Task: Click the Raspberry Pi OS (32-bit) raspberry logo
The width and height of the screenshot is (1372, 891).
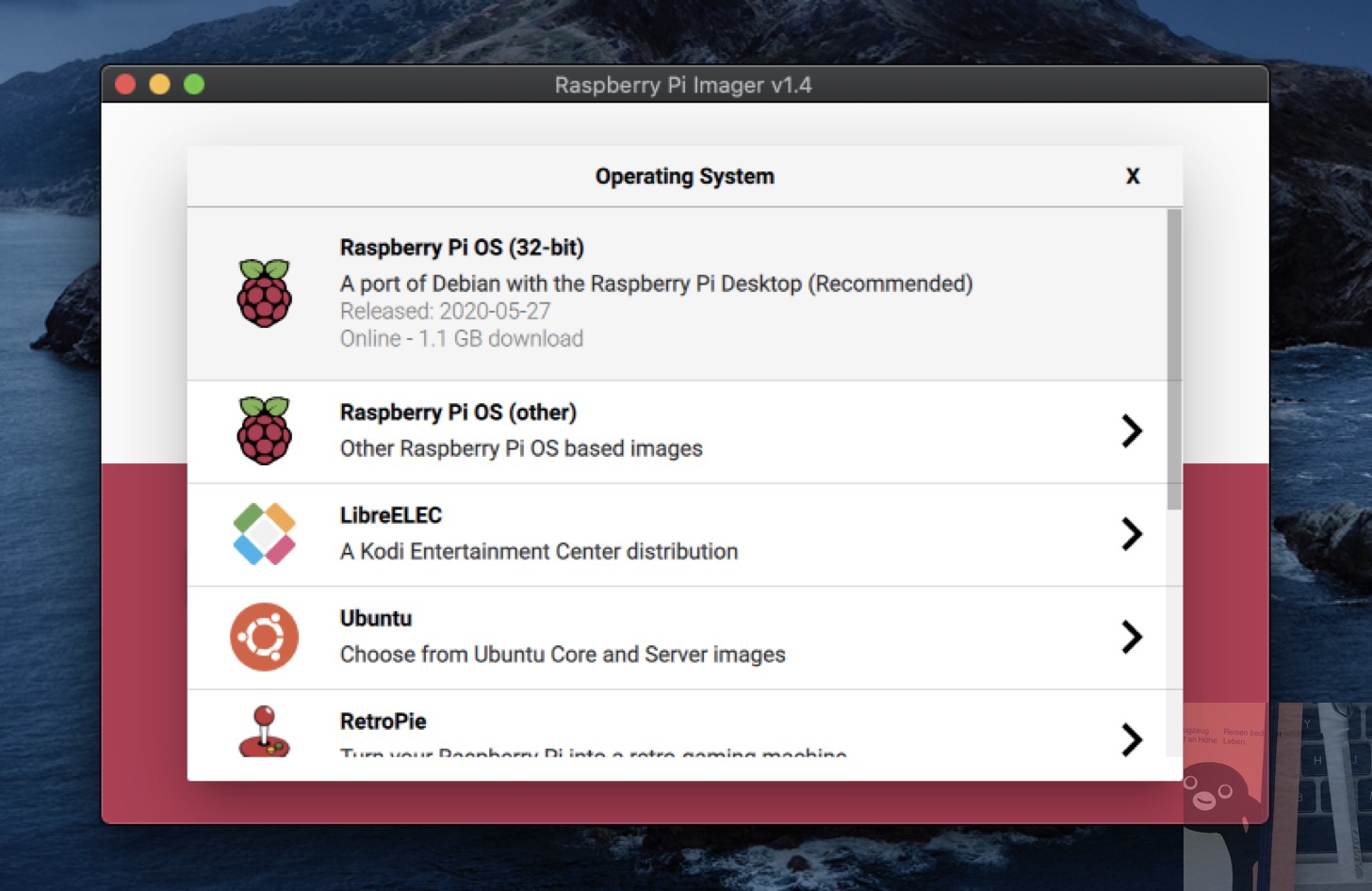Action: coord(264,293)
